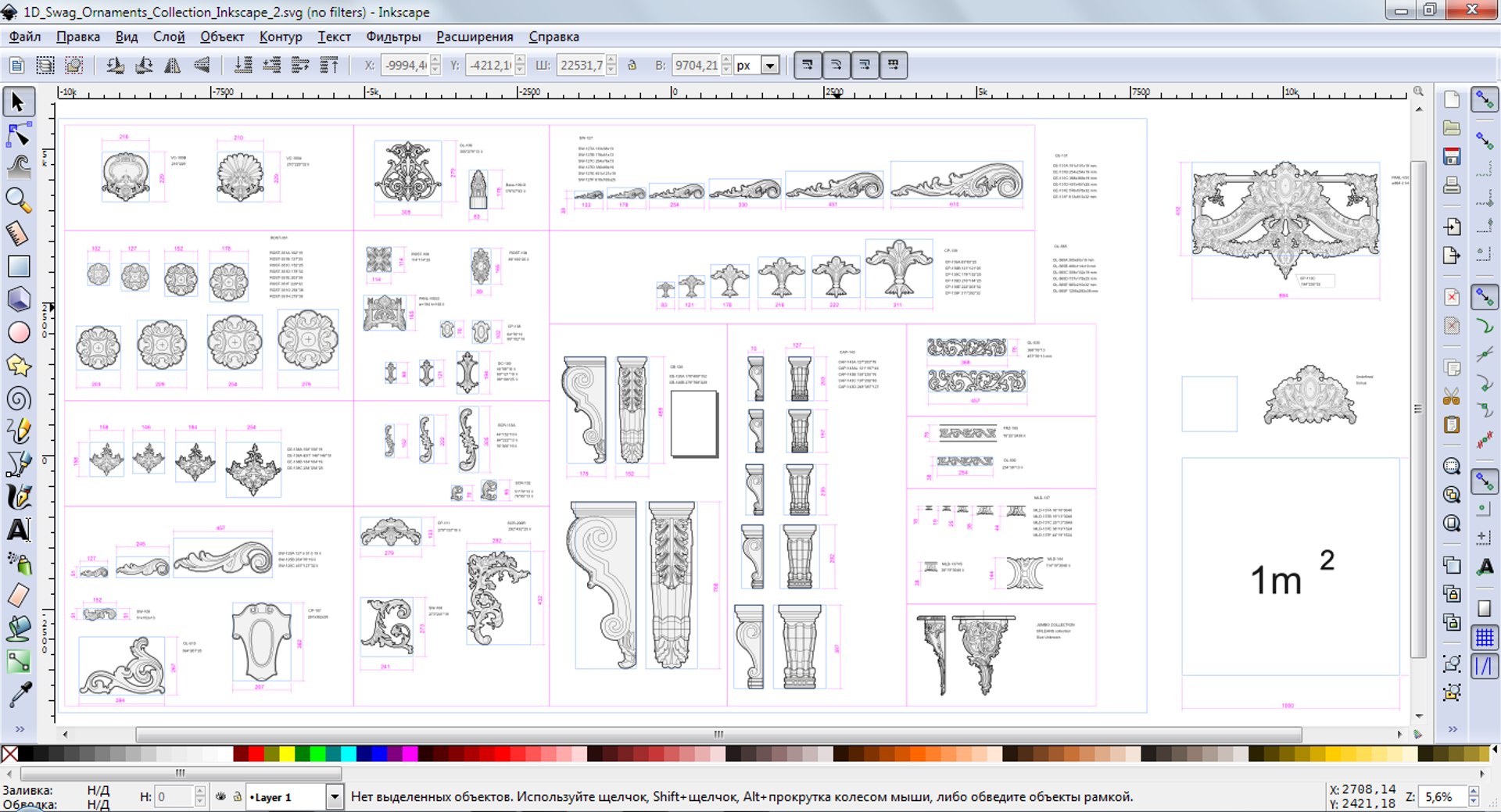Select the Node editing tool
Image resolution: width=1501 pixels, height=812 pixels.
(x=18, y=135)
